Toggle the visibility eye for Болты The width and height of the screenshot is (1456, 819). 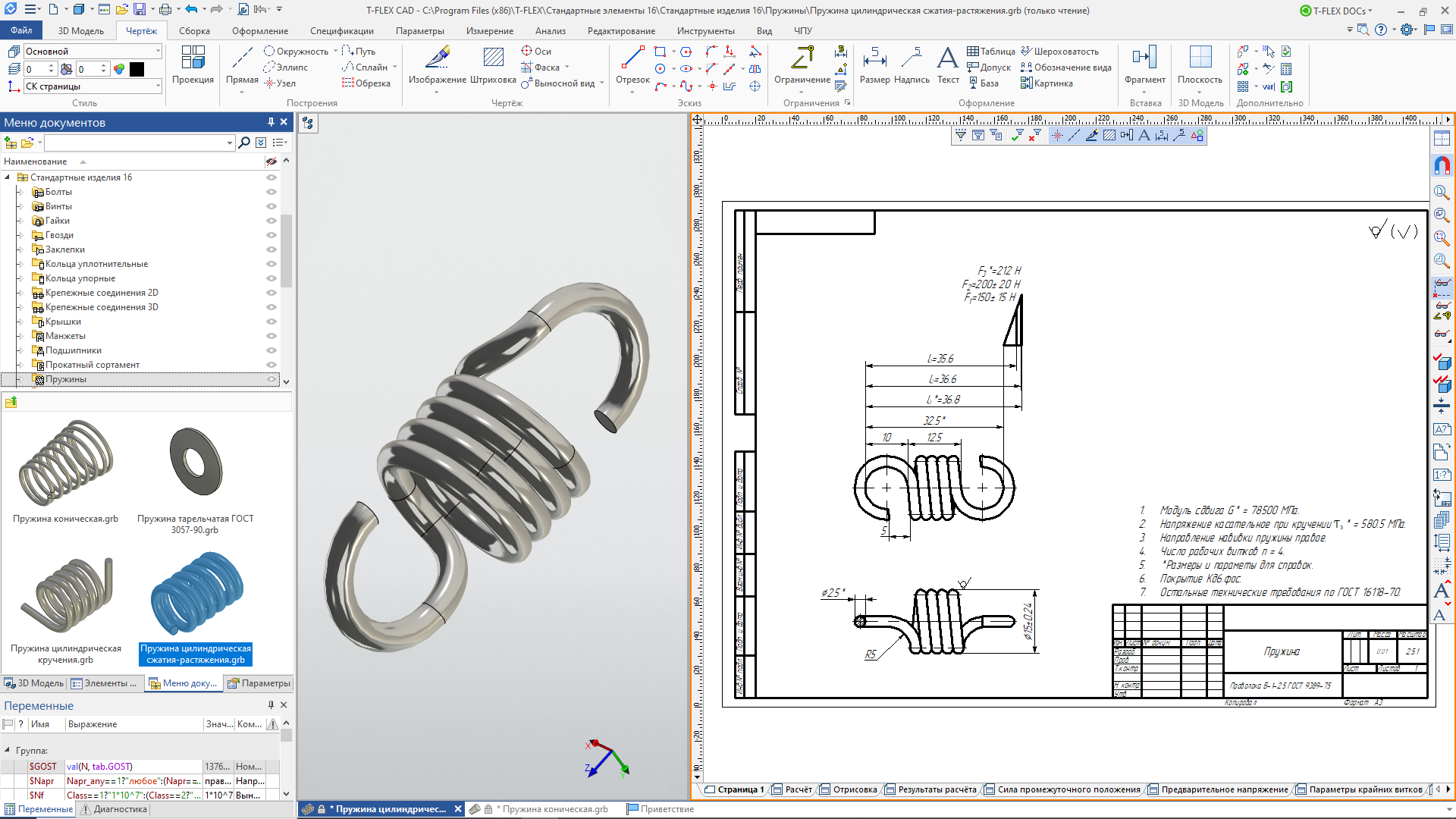pyautogui.click(x=271, y=192)
